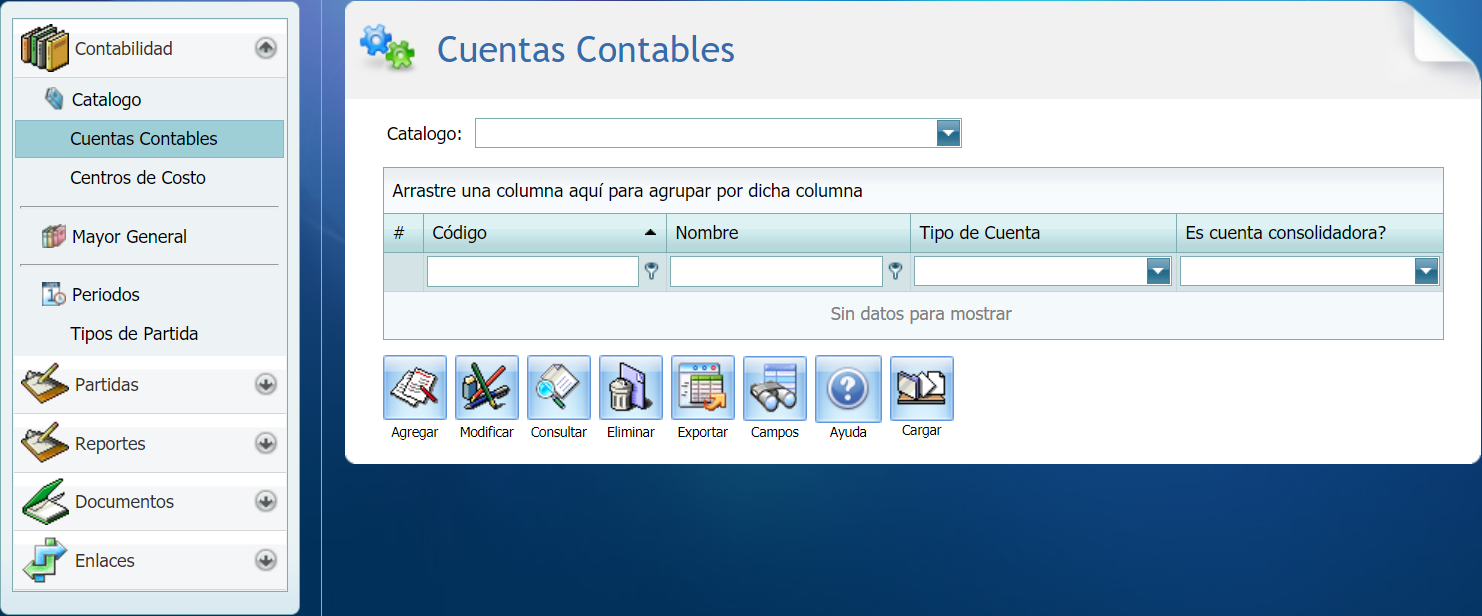Open the Catalogo dropdown list
Screen dimensions: 1482x616
coord(947,132)
